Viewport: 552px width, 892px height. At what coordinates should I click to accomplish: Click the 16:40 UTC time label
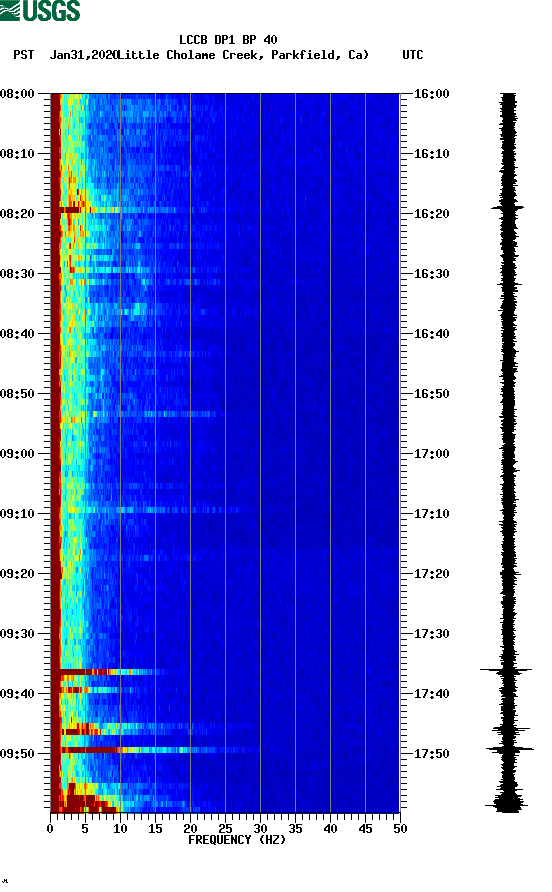[431, 334]
